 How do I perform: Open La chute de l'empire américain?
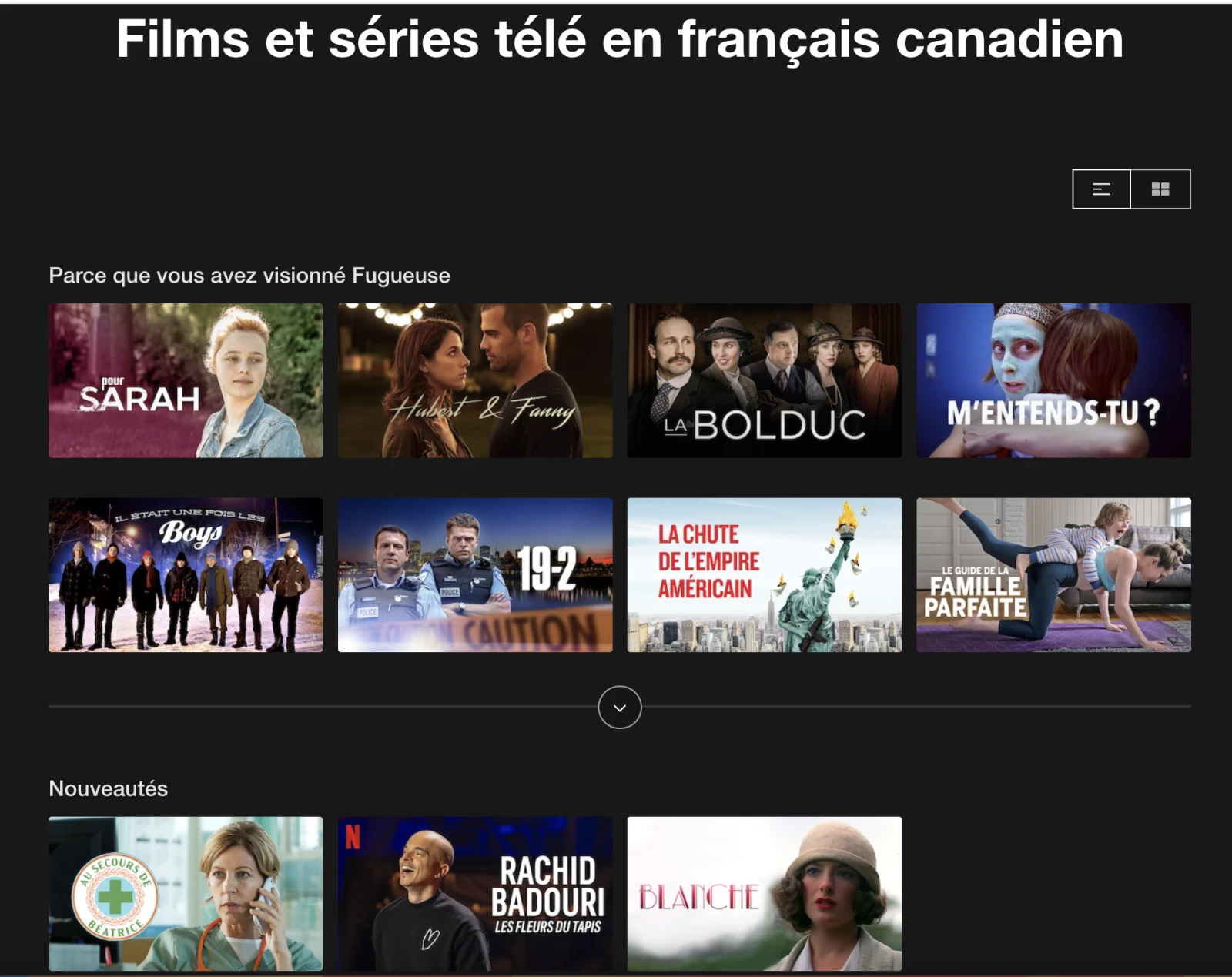coord(765,575)
